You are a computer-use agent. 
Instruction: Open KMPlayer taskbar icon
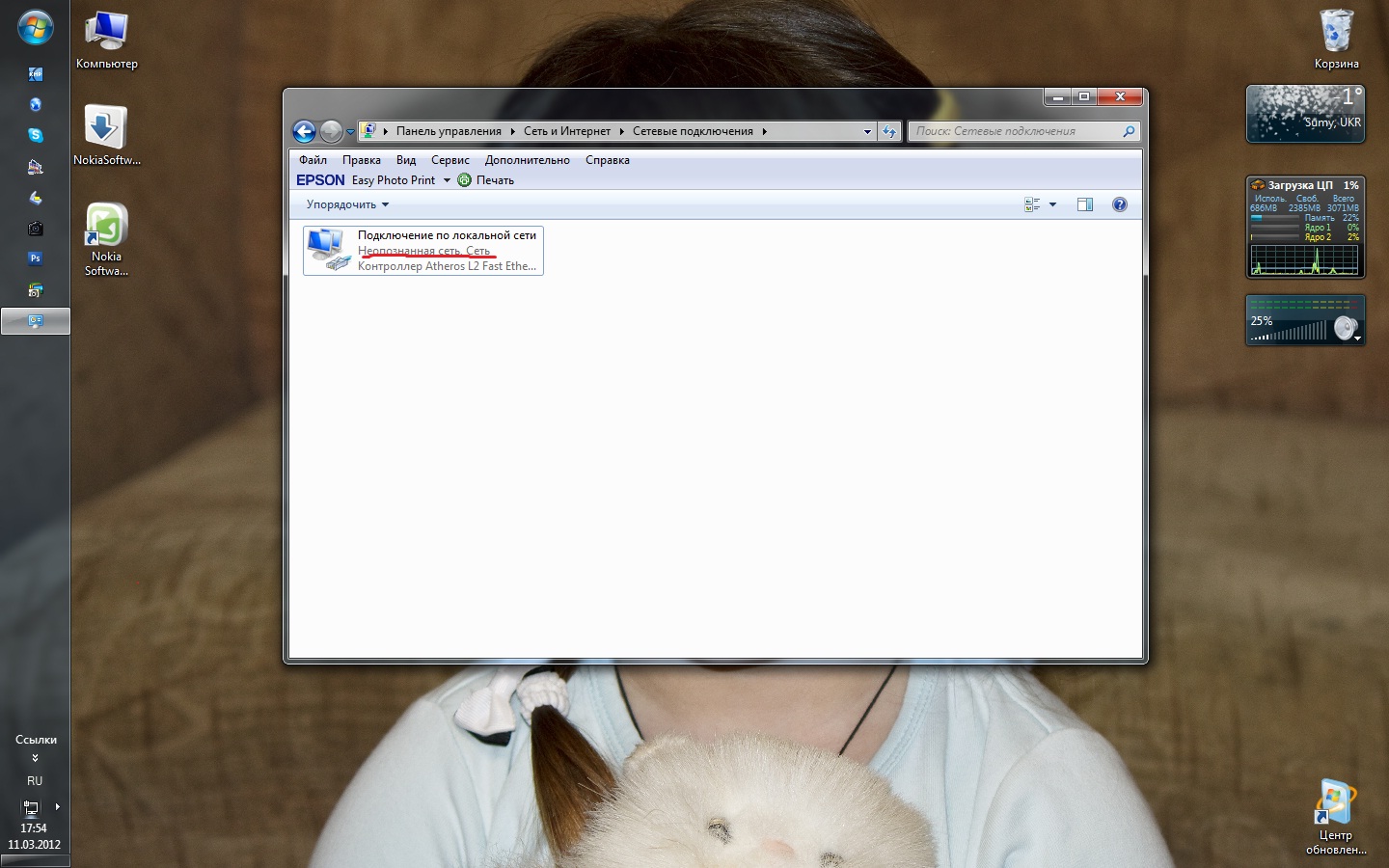point(35,74)
